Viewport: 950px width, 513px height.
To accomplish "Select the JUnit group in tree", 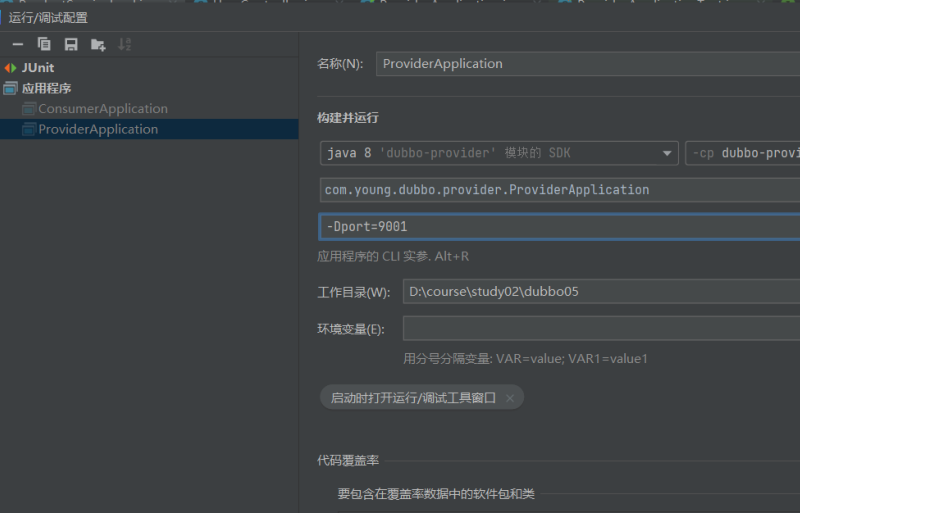I will pyautogui.click(x=38, y=68).
